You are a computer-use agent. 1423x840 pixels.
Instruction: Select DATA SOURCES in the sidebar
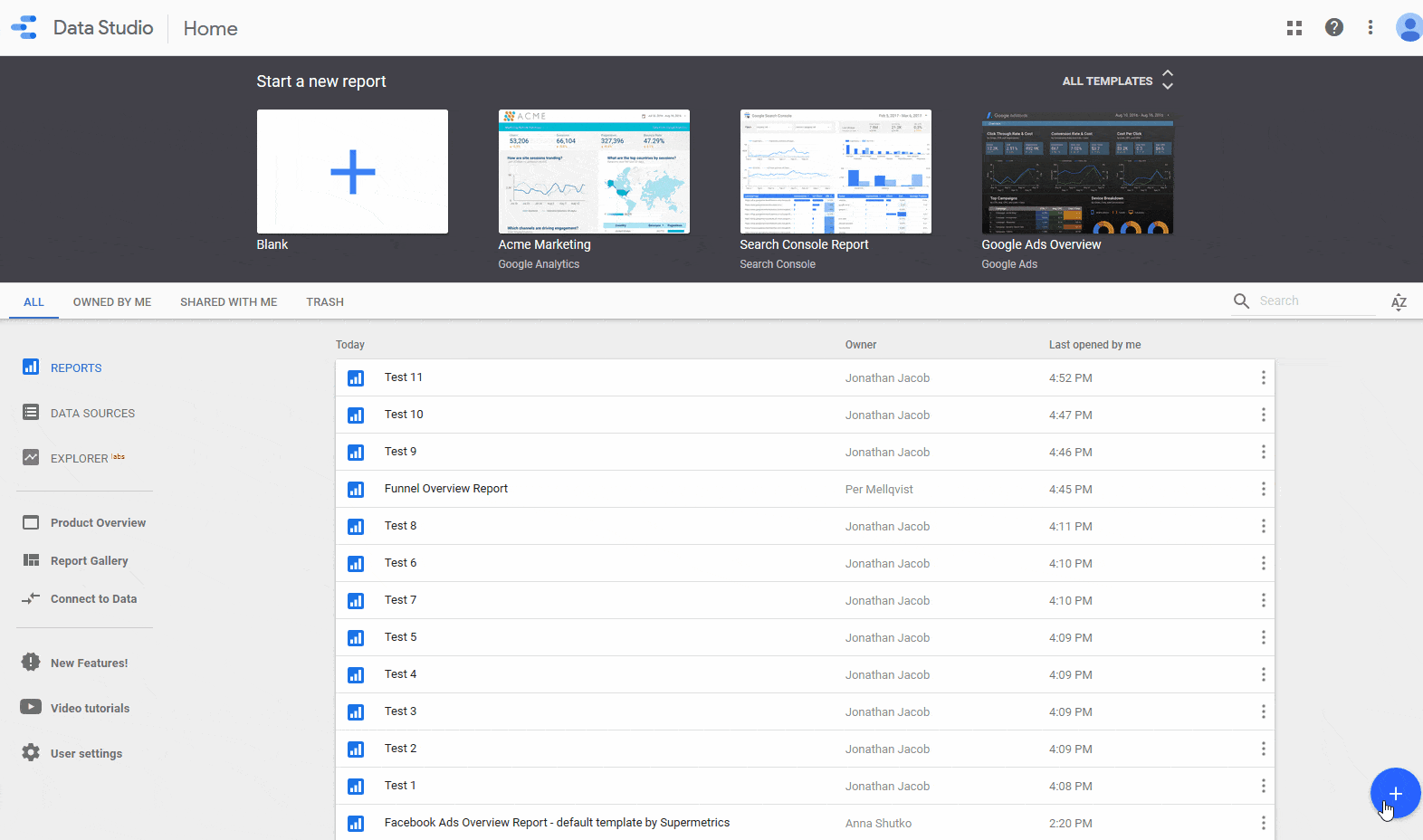tap(92, 413)
